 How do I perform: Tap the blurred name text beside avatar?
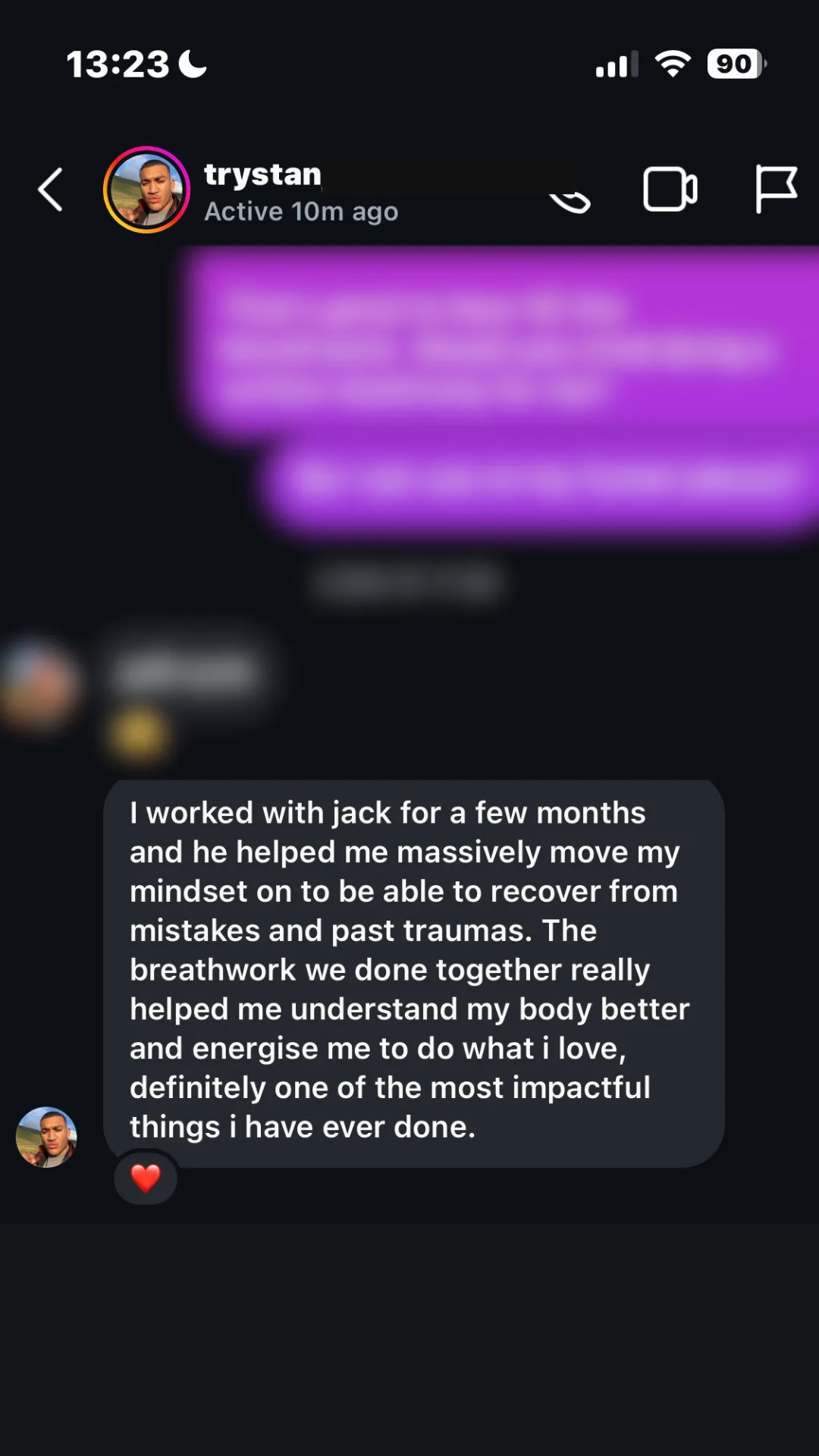point(186,673)
